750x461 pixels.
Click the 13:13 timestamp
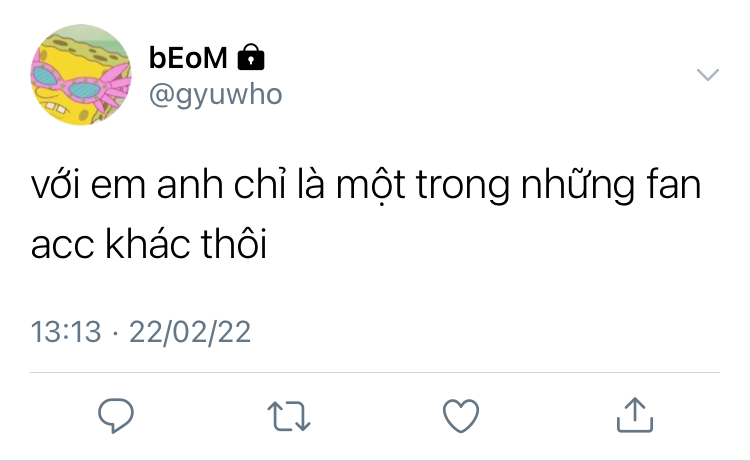coord(66,331)
